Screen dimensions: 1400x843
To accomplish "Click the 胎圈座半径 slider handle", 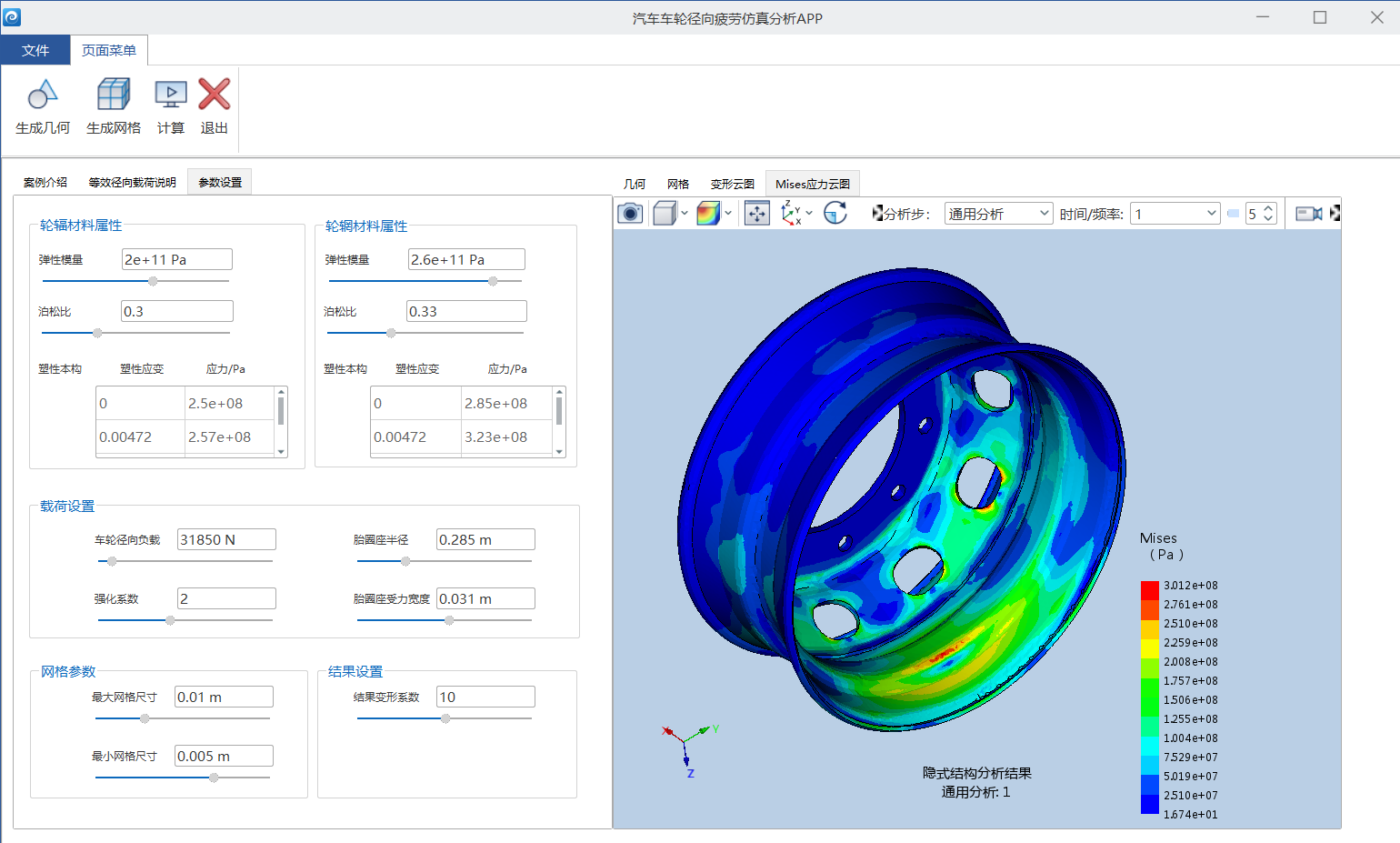I will pos(405,561).
